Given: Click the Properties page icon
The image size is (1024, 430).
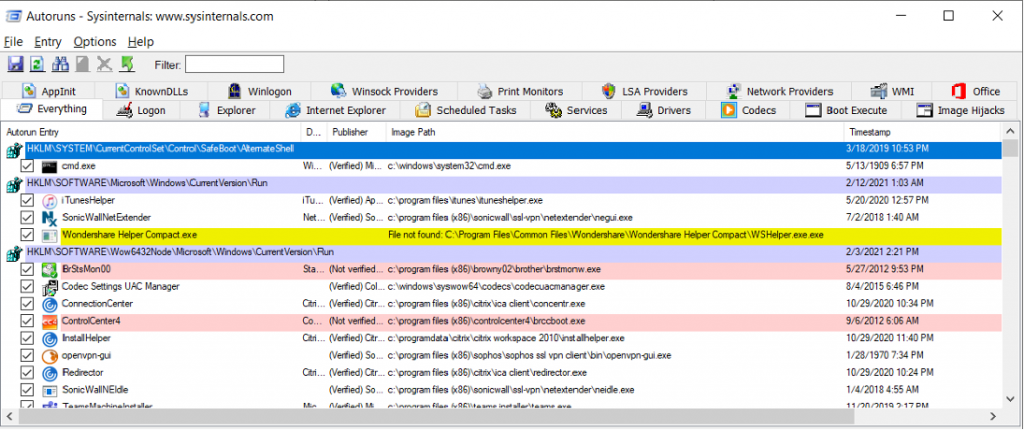Looking at the screenshot, I should coord(82,63).
